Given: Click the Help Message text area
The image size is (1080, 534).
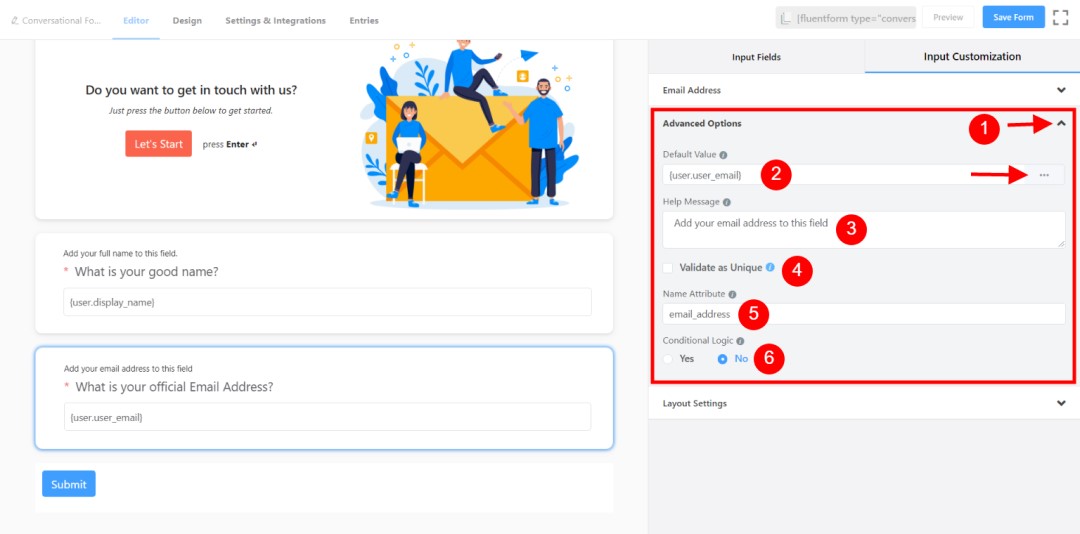Looking at the screenshot, I should pyautogui.click(x=864, y=229).
